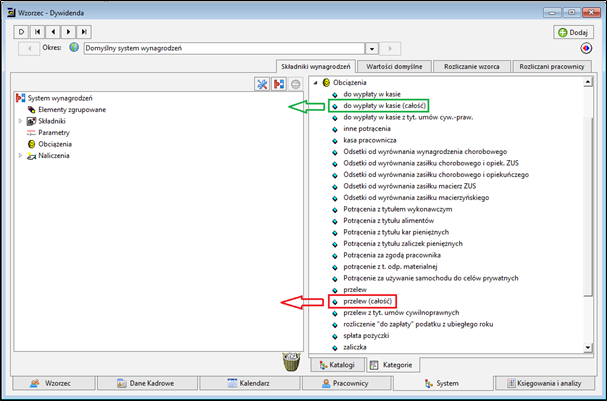Open the Rozliczani pracownicy tab
The height and width of the screenshot is (401, 607).
click(x=552, y=67)
